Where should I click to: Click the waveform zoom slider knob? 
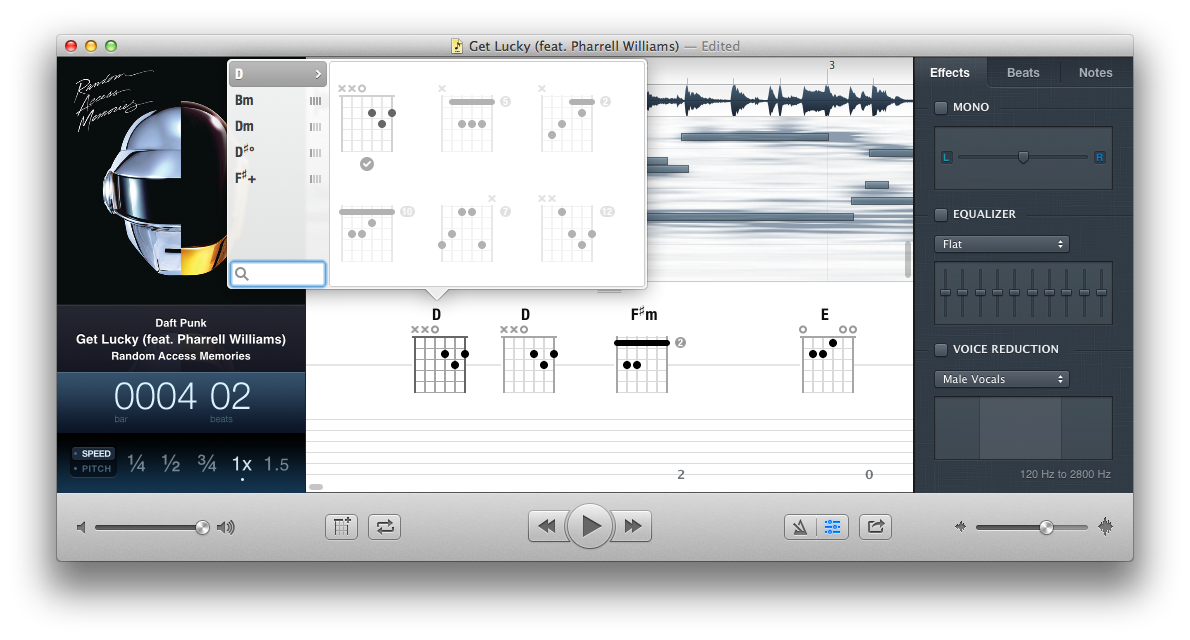pos(1047,527)
